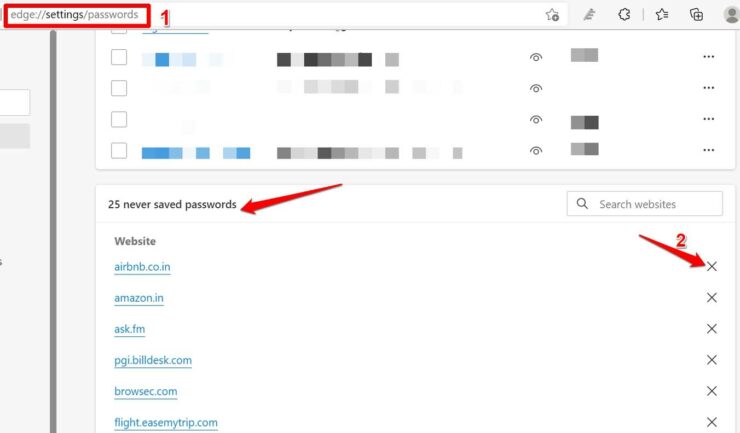Remove browsec.com from never saved list
Screen dimensions: 740x433
tap(712, 391)
